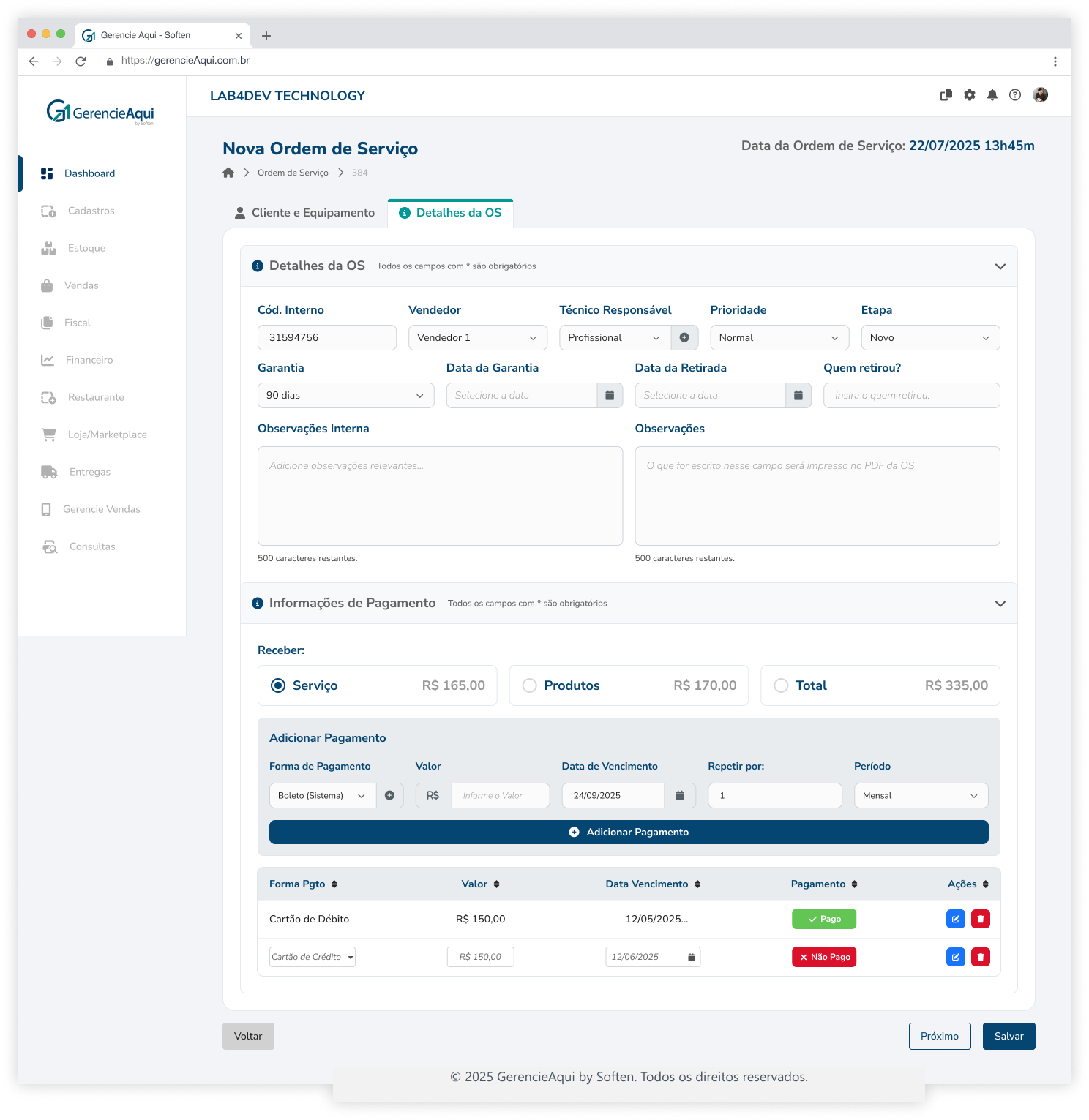Click the Adicionar Pagamento button
This screenshot has width=1089, height=1120.
(x=628, y=833)
